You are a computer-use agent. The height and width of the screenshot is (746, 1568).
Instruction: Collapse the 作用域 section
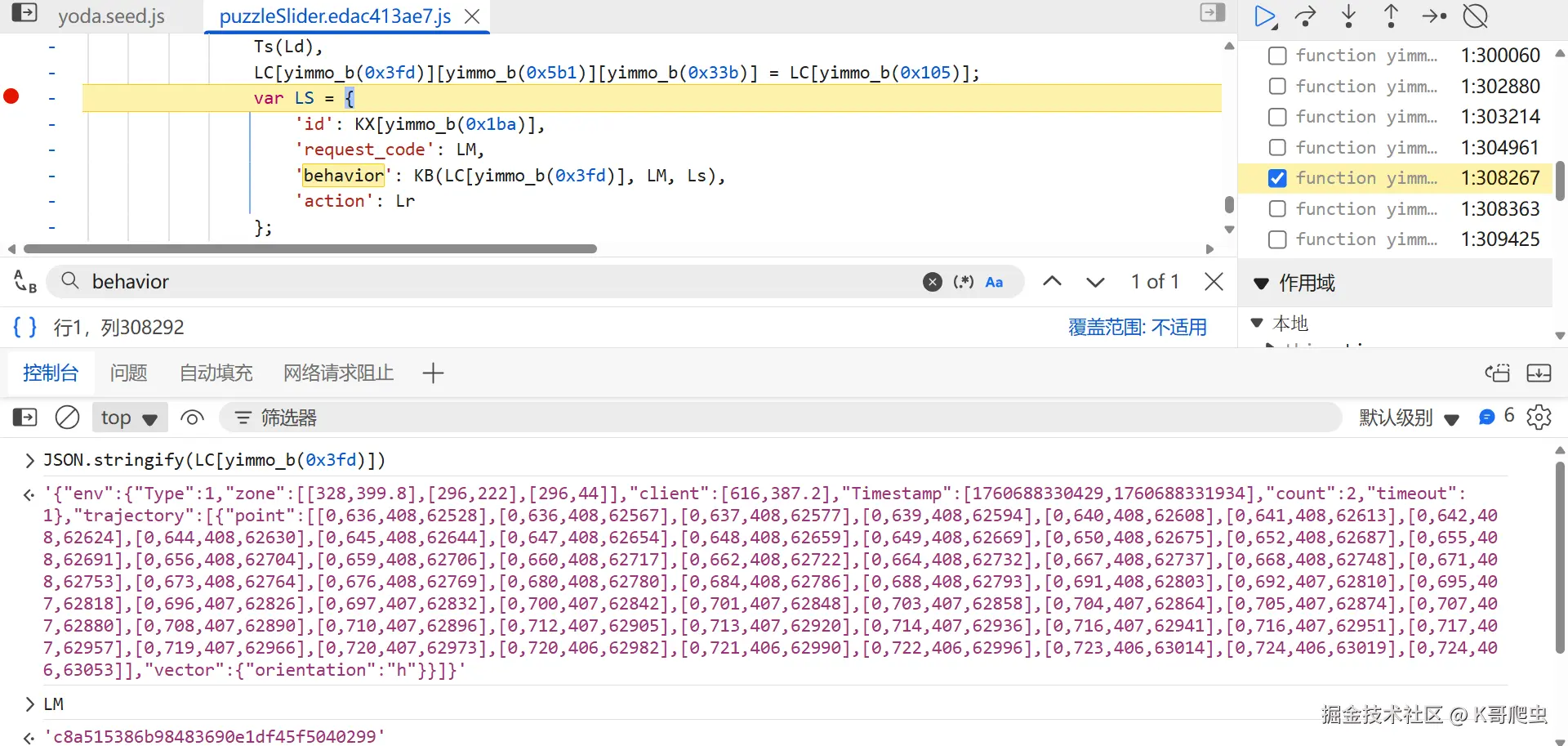(1261, 284)
